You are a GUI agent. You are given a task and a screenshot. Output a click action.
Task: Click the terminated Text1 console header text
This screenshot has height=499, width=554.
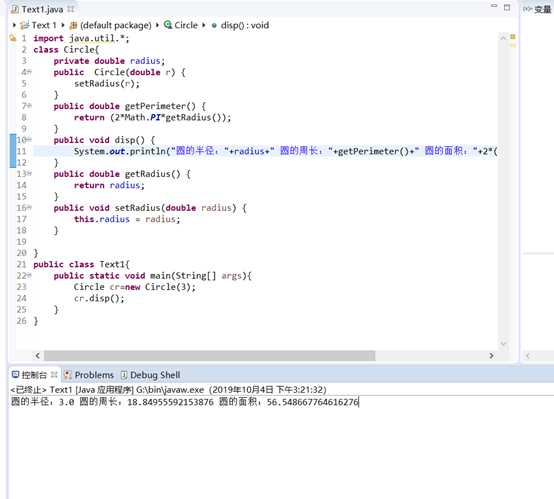pyautogui.click(x=168, y=389)
